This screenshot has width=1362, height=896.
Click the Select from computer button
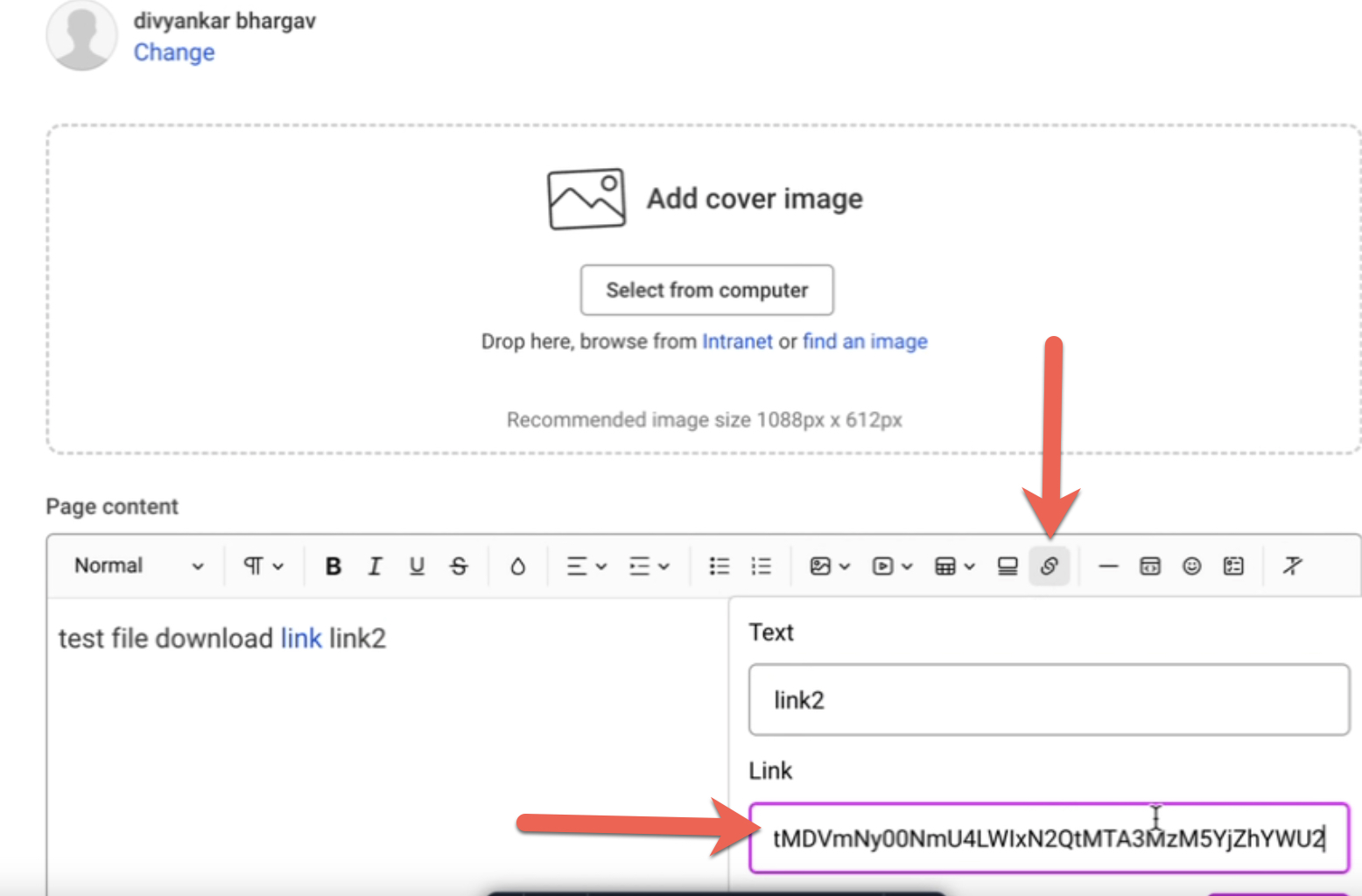pos(706,290)
